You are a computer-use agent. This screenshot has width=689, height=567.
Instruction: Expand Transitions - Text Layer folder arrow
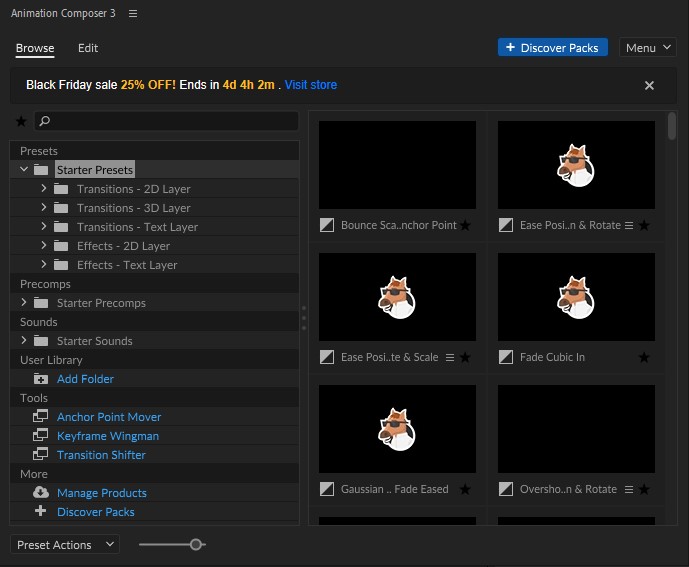43,226
